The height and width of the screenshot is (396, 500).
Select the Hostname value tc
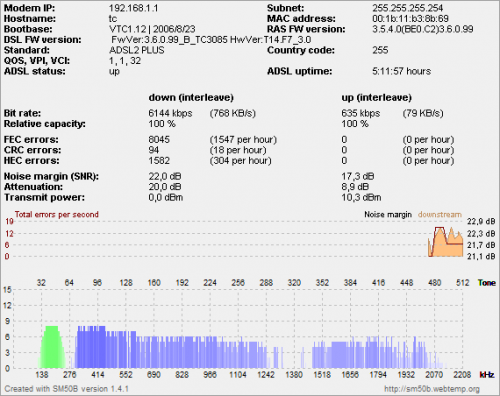tap(113, 19)
